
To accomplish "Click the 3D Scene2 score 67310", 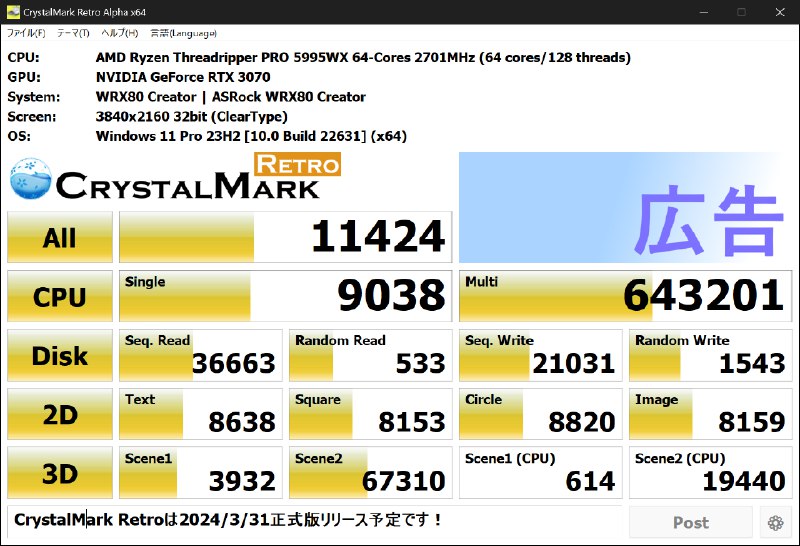I will (371, 473).
